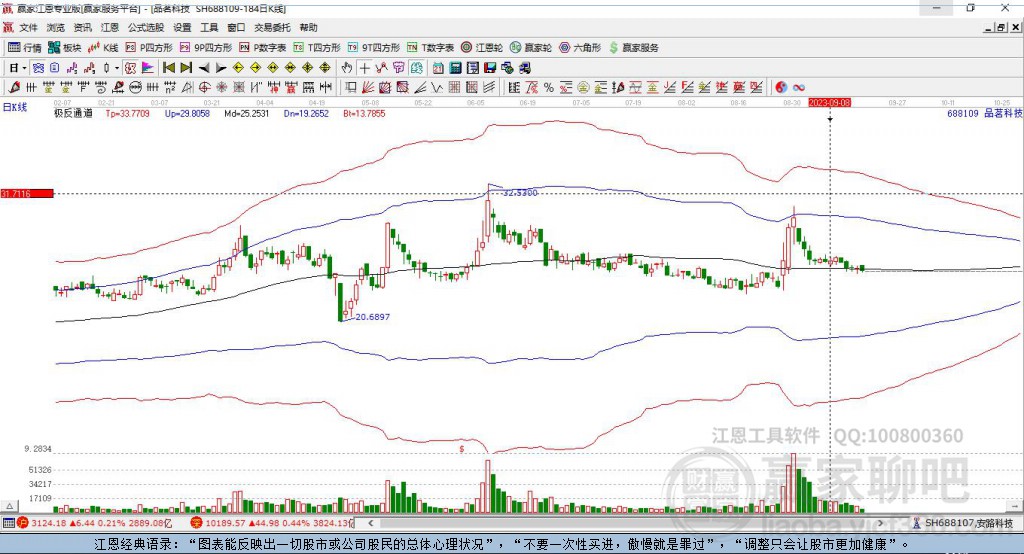Click the infinity loop icon
This screenshot has width=1024, height=554.
799,88
